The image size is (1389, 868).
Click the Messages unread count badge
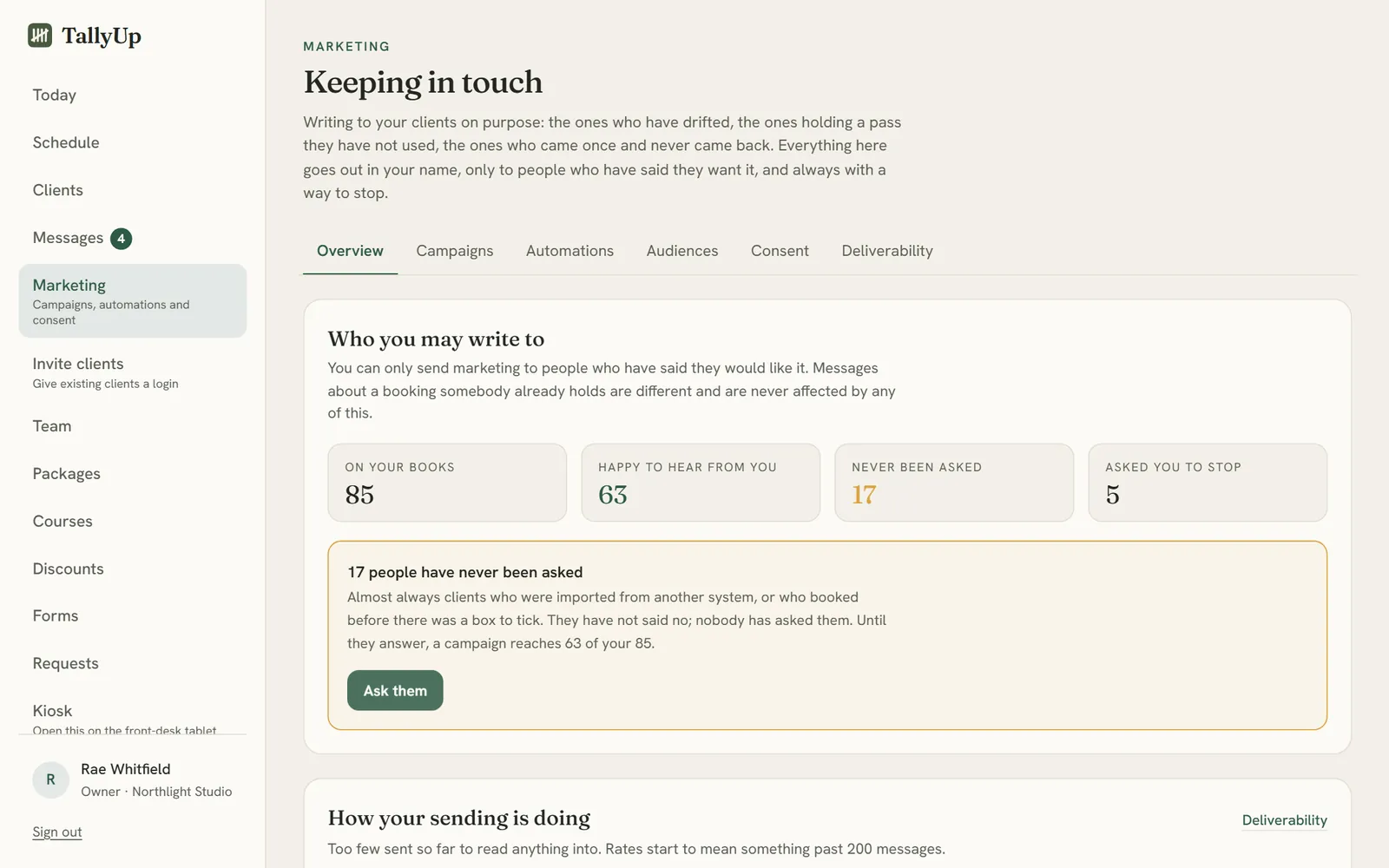(x=121, y=239)
